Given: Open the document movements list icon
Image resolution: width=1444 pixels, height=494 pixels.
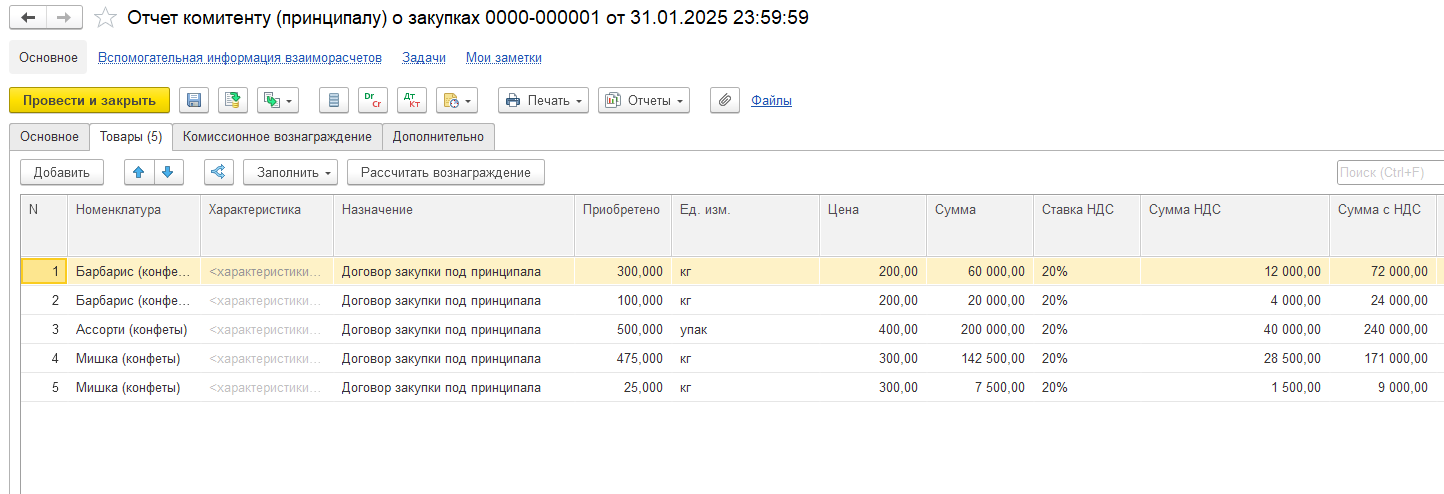Looking at the screenshot, I should 334,100.
